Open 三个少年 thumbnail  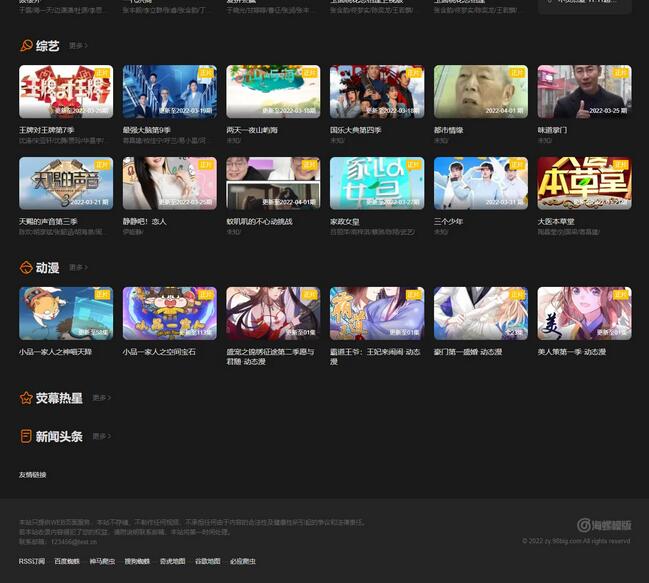tap(481, 183)
